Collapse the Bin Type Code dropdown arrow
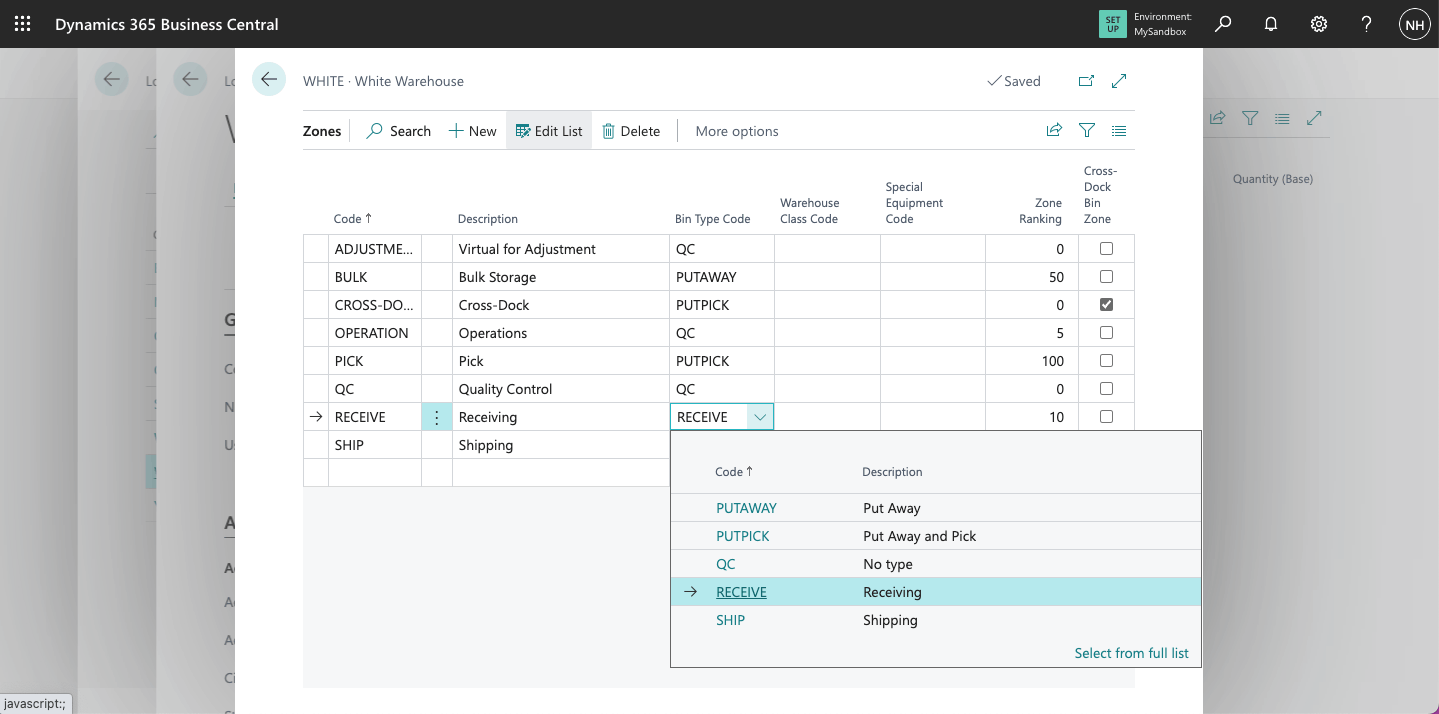Image resolution: width=1439 pixels, height=714 pixels. tap(760, 417)
